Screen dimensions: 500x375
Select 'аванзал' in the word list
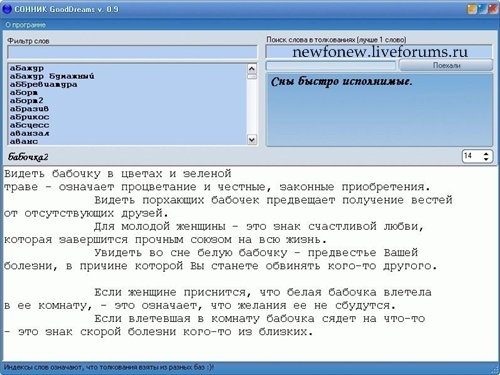pos(29,133)
